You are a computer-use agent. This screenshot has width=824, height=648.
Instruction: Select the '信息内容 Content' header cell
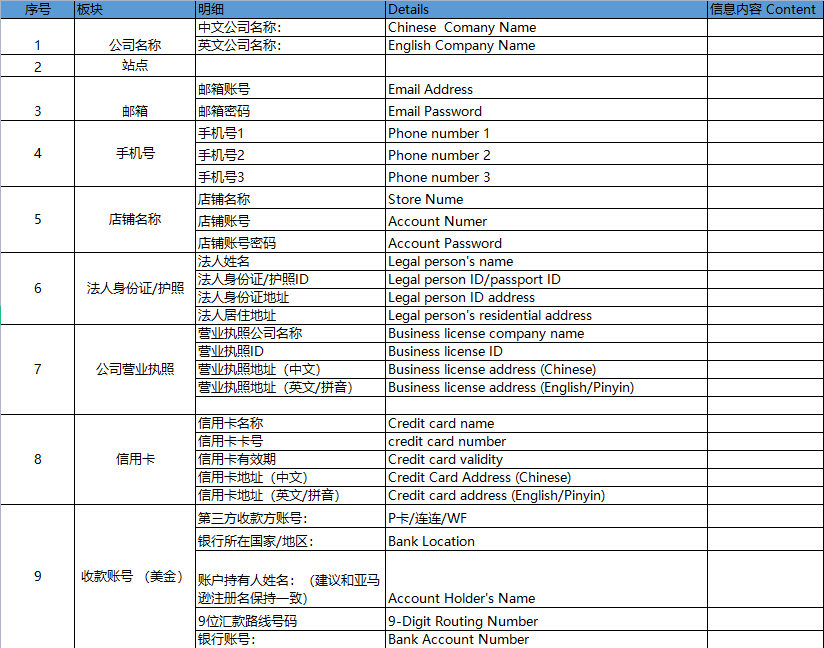766,9
